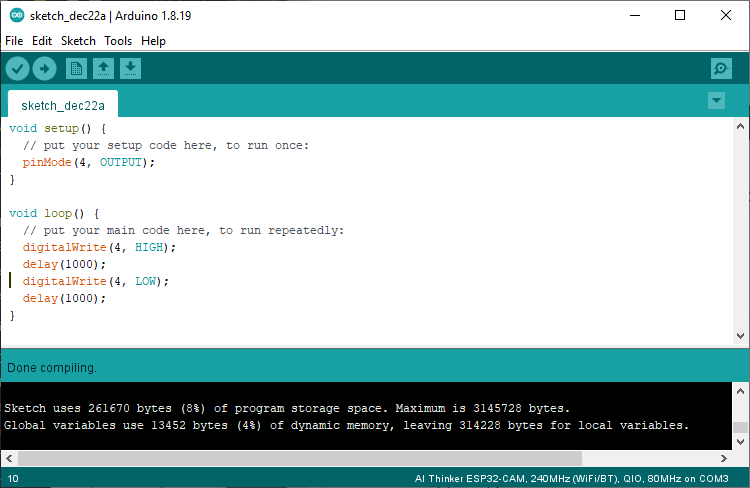The image size is (750, 488).
Task: Click the Arduino logo in title bar
Action: (17, 15)
